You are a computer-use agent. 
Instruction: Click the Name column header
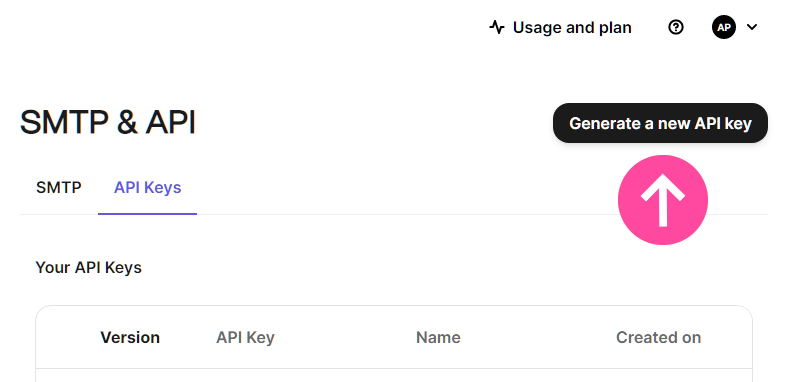(x=438, y=337)
